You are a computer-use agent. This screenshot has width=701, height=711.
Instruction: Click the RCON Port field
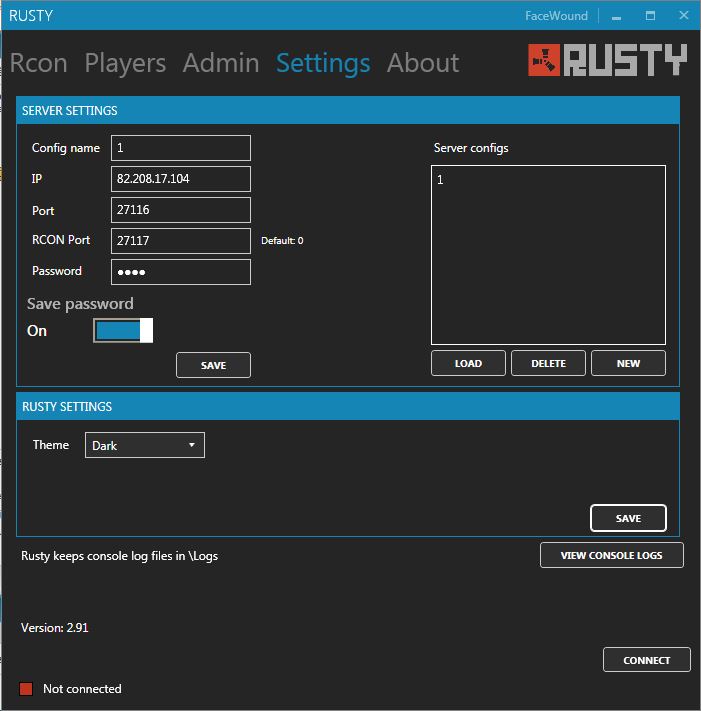pyautogui.click(x=181, y=241)
